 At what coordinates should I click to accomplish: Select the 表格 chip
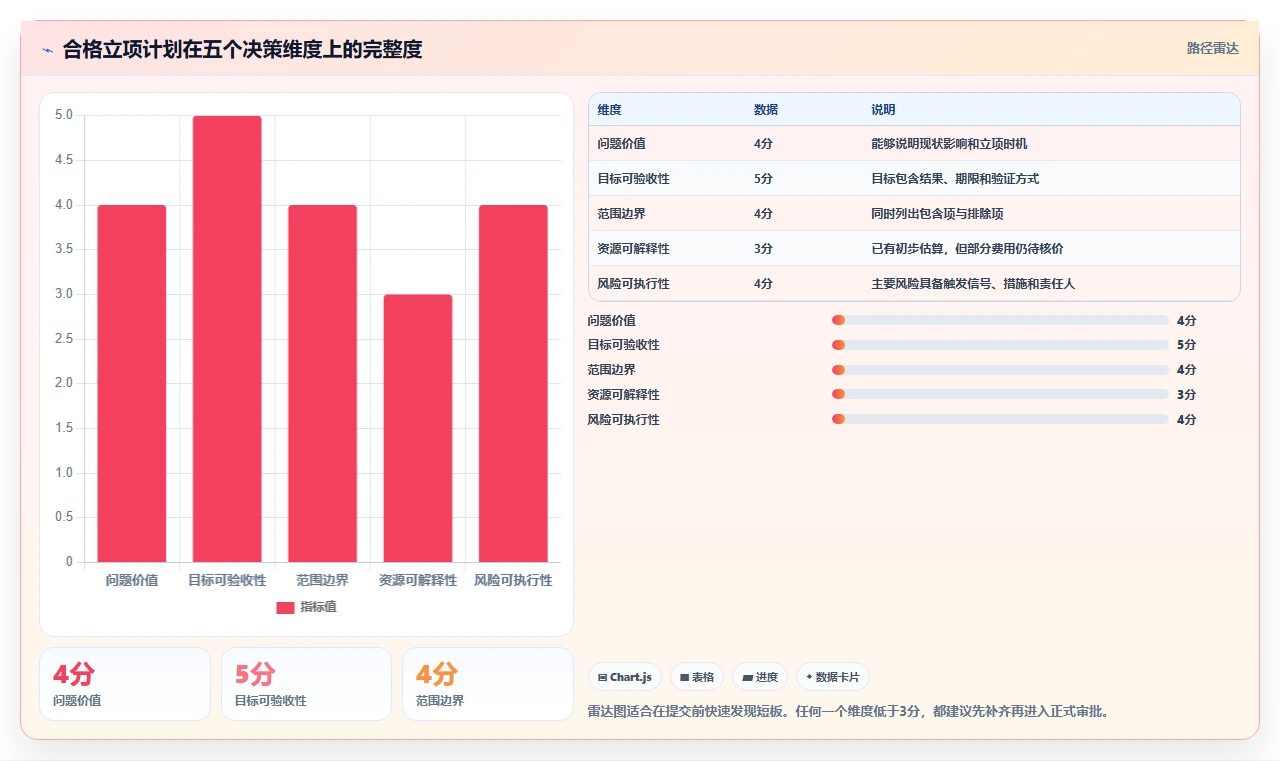click(x=696, y=677)
